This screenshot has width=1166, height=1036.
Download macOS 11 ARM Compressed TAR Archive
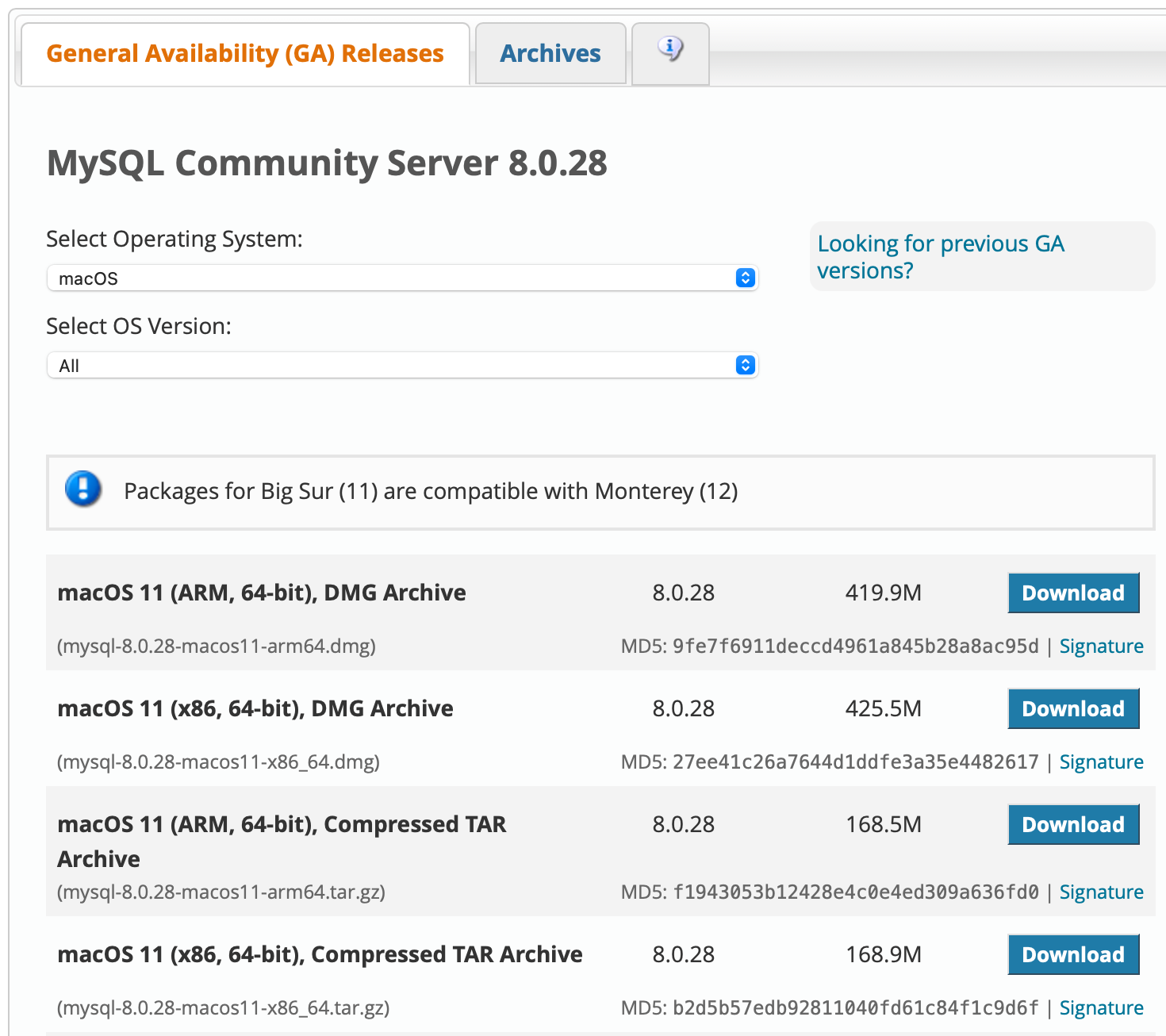(x=1073, y=824)
